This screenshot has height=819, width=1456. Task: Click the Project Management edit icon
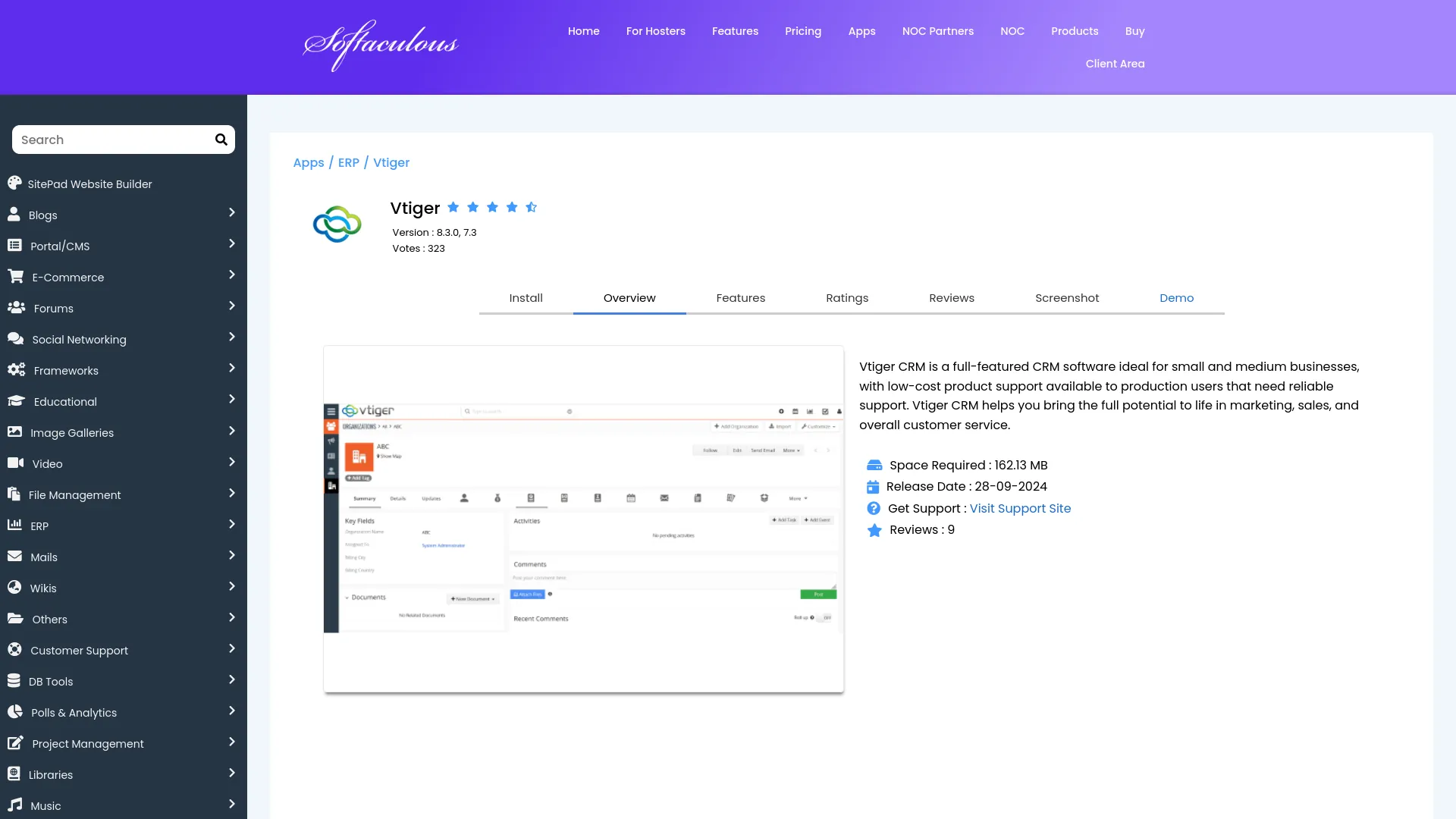point(15,742)
